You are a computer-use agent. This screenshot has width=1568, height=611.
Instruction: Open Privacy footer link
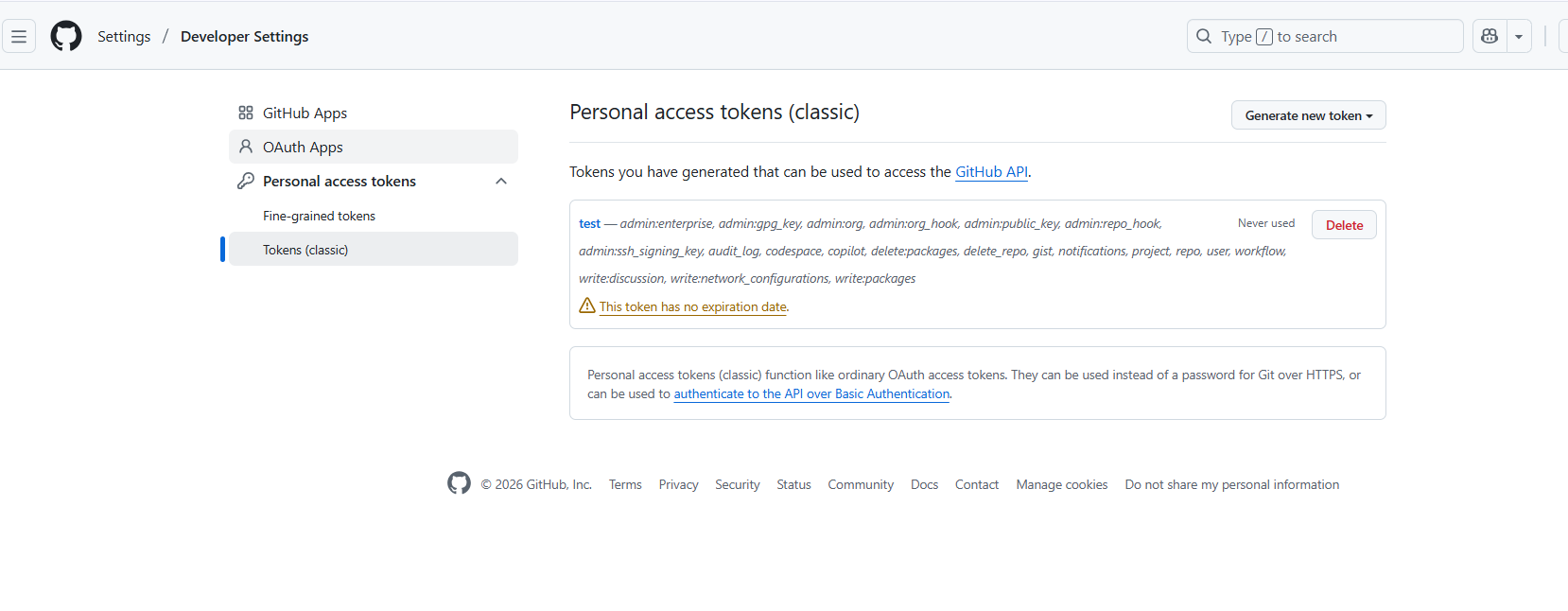(679, 484)
